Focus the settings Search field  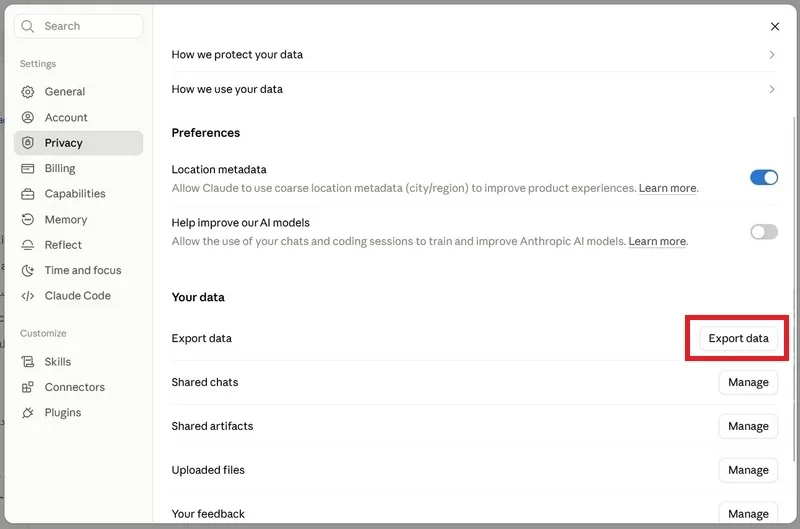[79, 26]
